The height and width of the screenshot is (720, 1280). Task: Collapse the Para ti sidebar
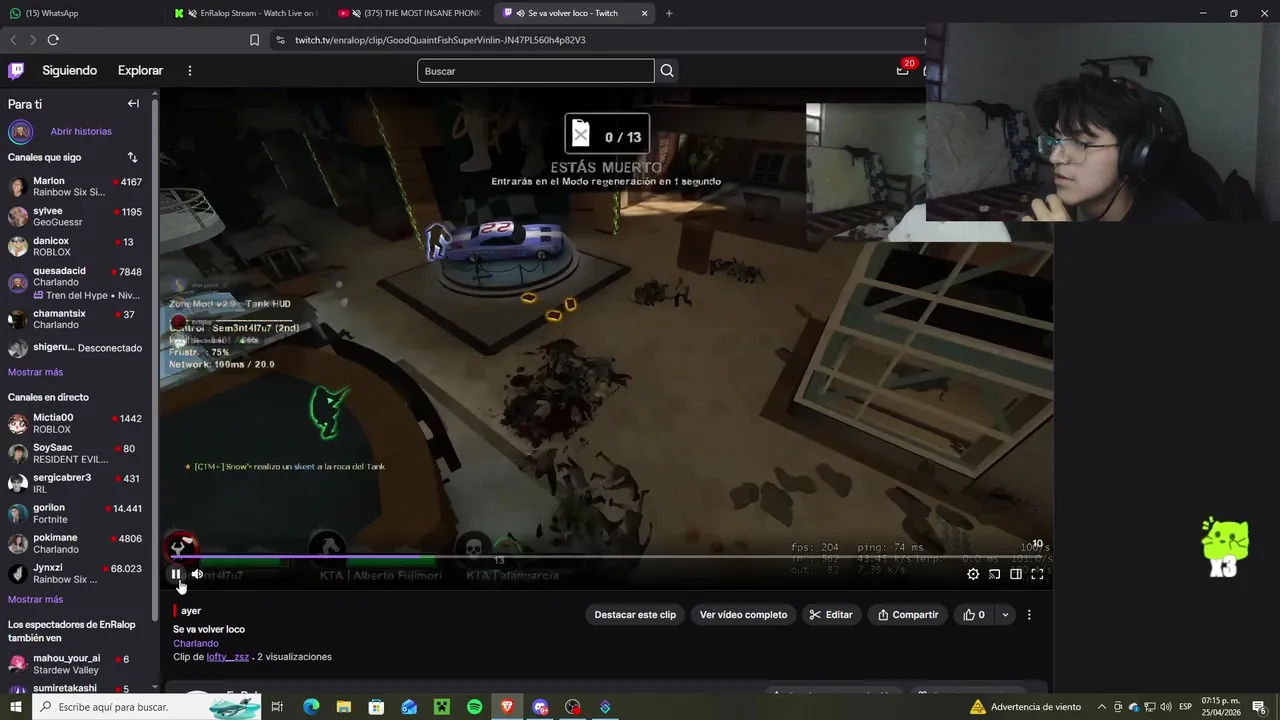133,103
